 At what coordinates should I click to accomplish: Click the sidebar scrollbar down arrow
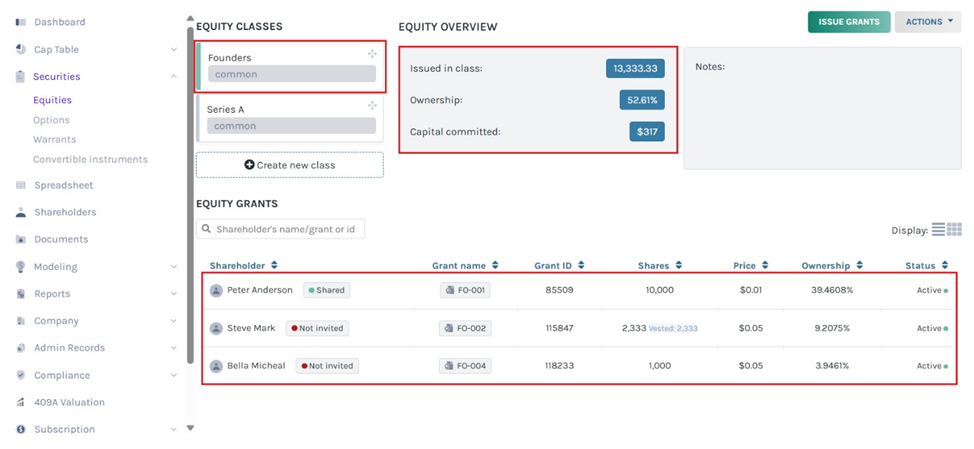coord(191,428)
